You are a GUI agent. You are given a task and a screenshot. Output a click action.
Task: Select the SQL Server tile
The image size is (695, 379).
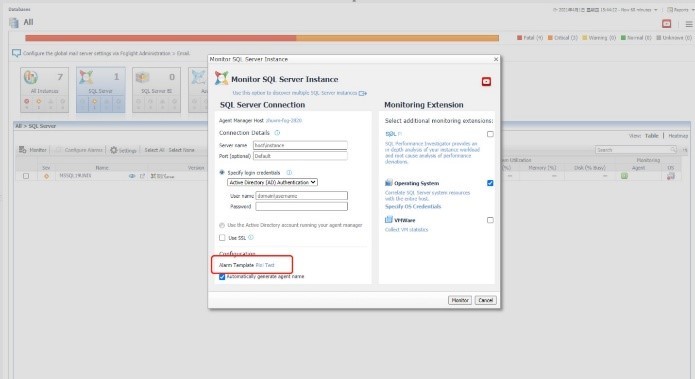(101, 90)
